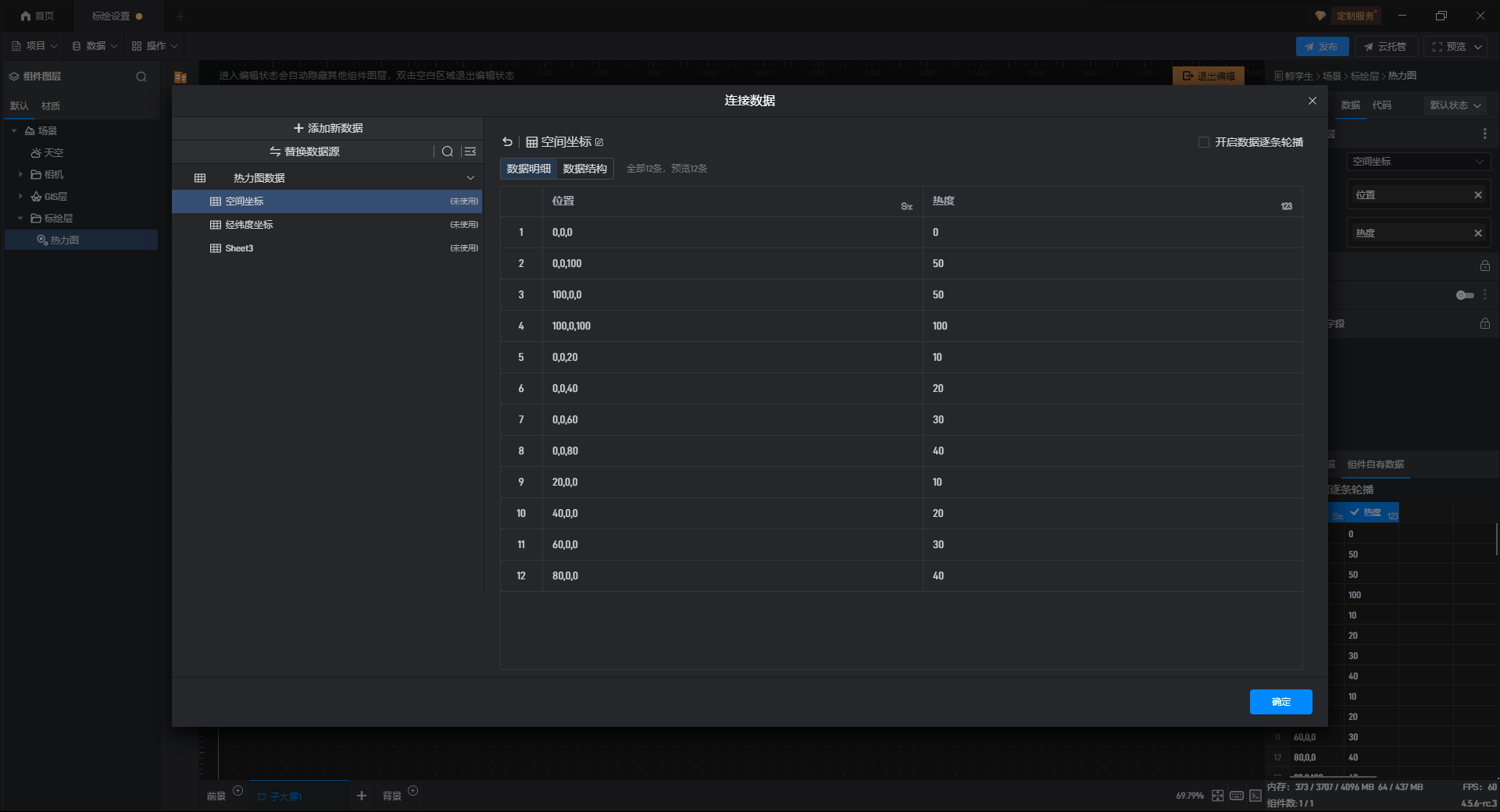The height and width of the screenshot is (812, 1500).
Task: Open 空间坐标 dropdown in right panel
Action: pyautogui.click(x=1418, y=162)
